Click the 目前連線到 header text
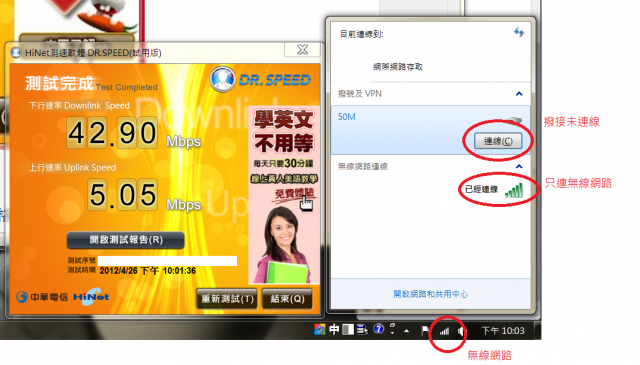The height and width of the screenshot is (365, 640). pyautogui.click(x=361, y=34)
